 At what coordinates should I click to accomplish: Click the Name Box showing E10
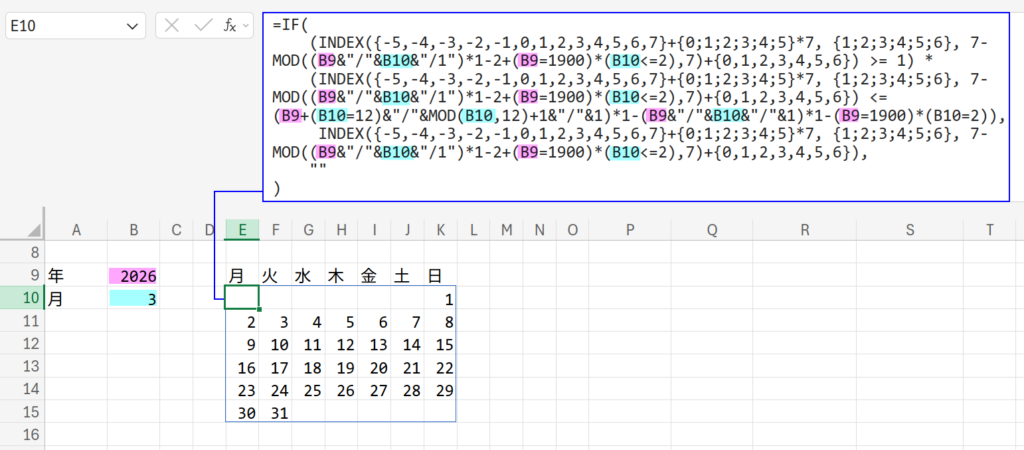pyautogui.click(x=62, y=26)
